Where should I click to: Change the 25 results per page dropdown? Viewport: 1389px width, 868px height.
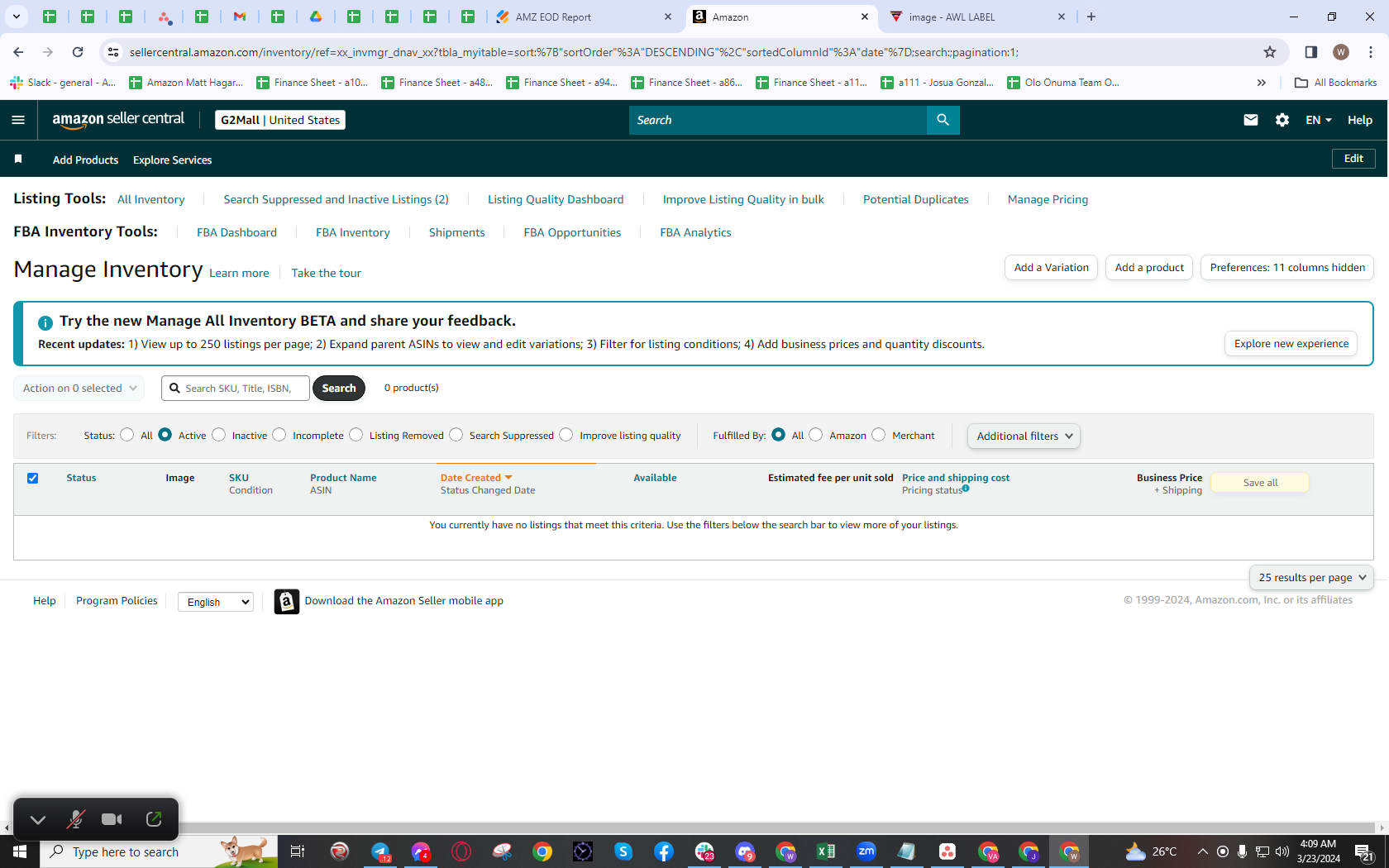(1311, 578)
